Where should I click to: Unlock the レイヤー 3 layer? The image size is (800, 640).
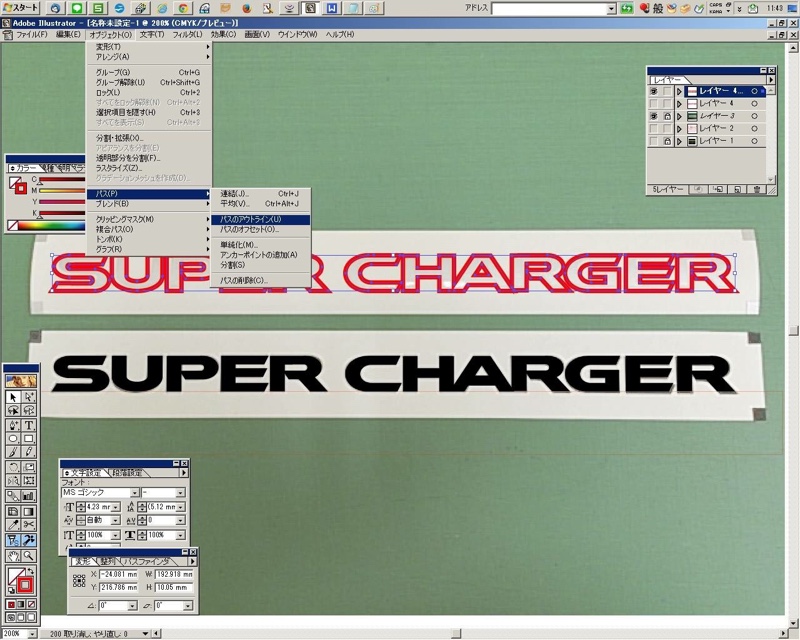coord(667,116)
